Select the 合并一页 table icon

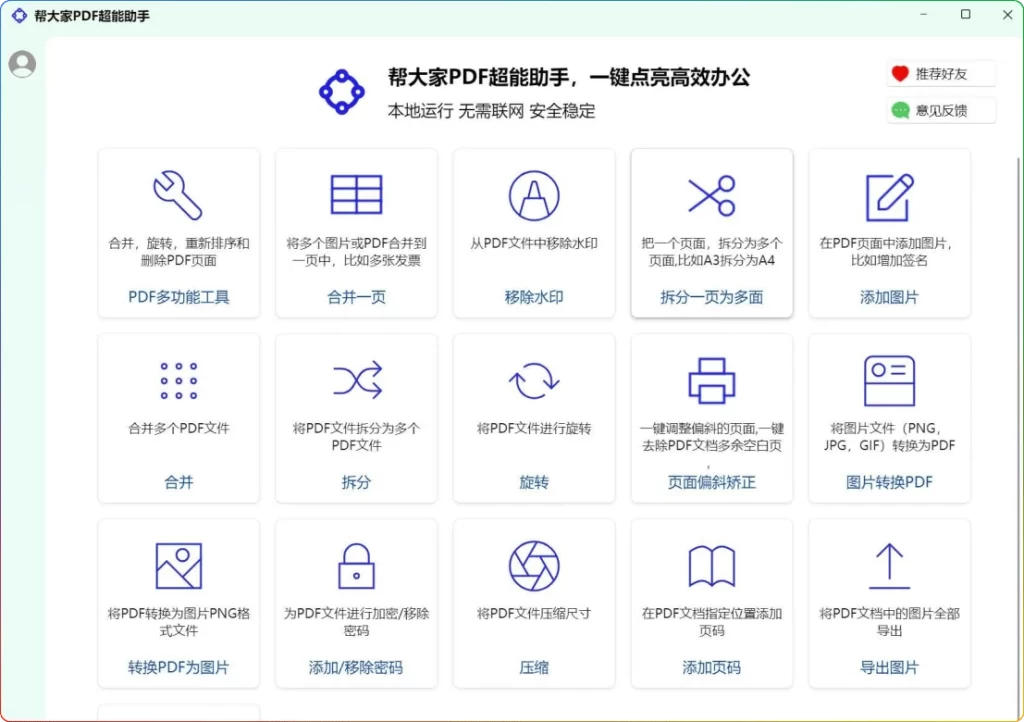tap(356, 195)
